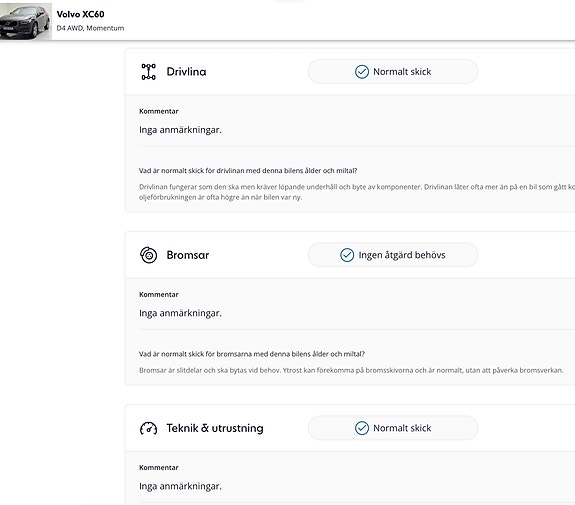Click the drivlinan normalt skick question text

pos(248,171)
